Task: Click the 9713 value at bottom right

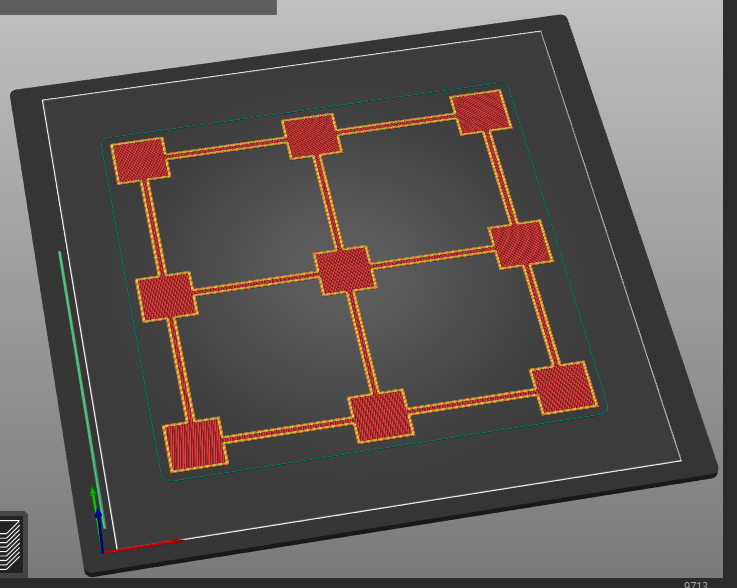Action: pyautogui.click(x=697, y=583)
